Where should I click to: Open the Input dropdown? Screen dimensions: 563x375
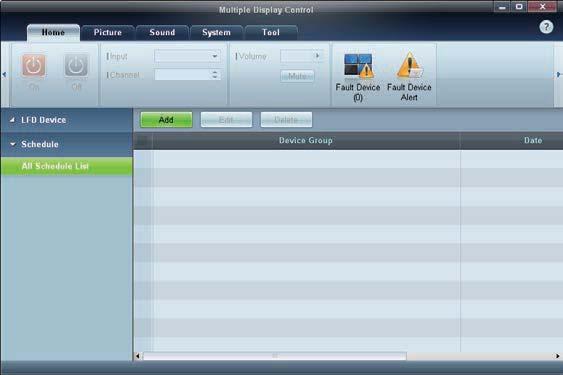187,56
